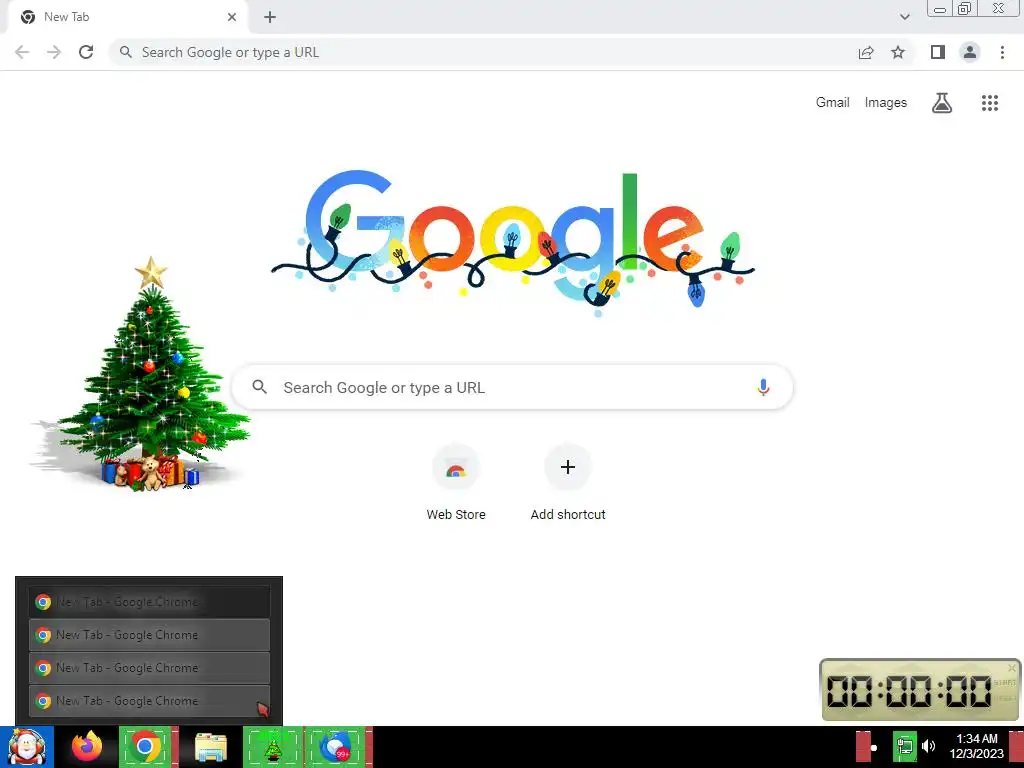Open File Explorer from the taskbar

click(x=210, y=748)
